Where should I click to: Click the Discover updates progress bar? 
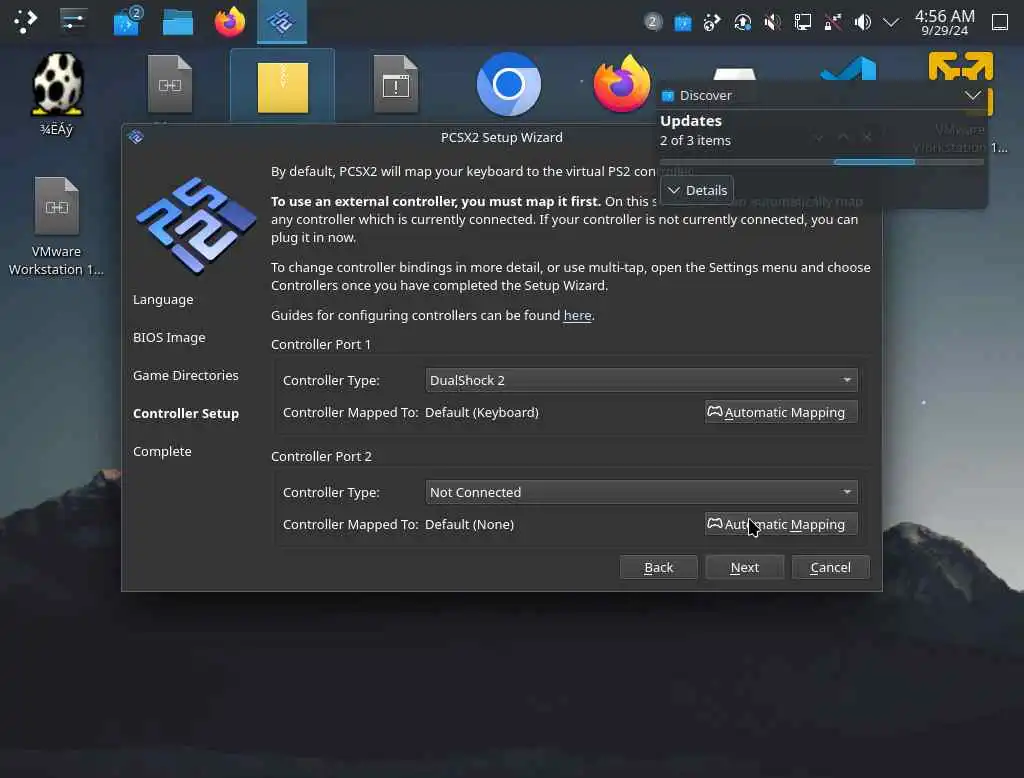822,162
